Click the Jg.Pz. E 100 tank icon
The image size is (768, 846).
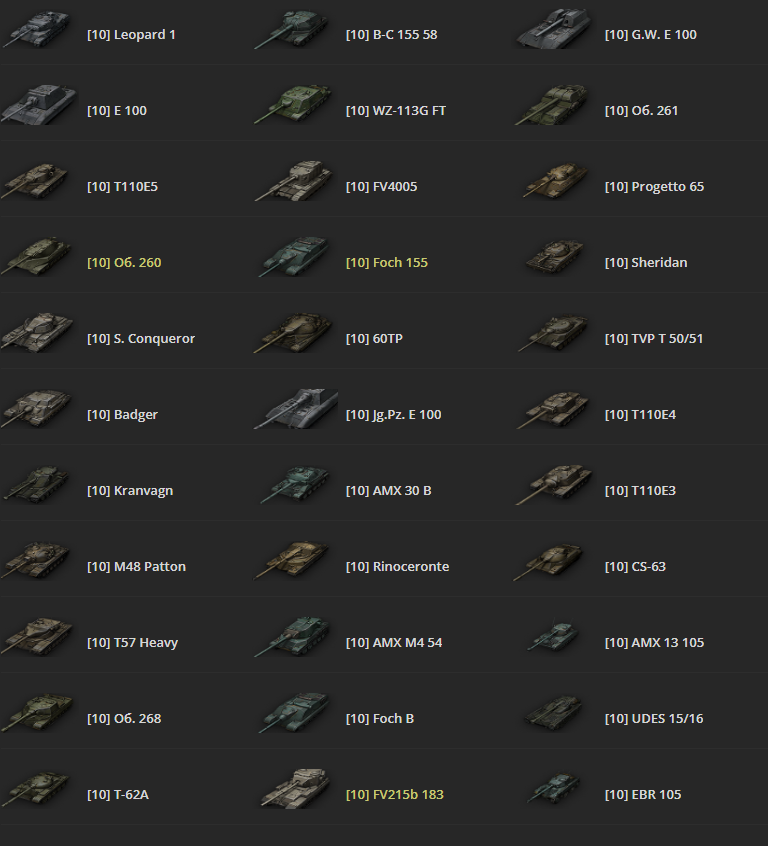[296, 410]
